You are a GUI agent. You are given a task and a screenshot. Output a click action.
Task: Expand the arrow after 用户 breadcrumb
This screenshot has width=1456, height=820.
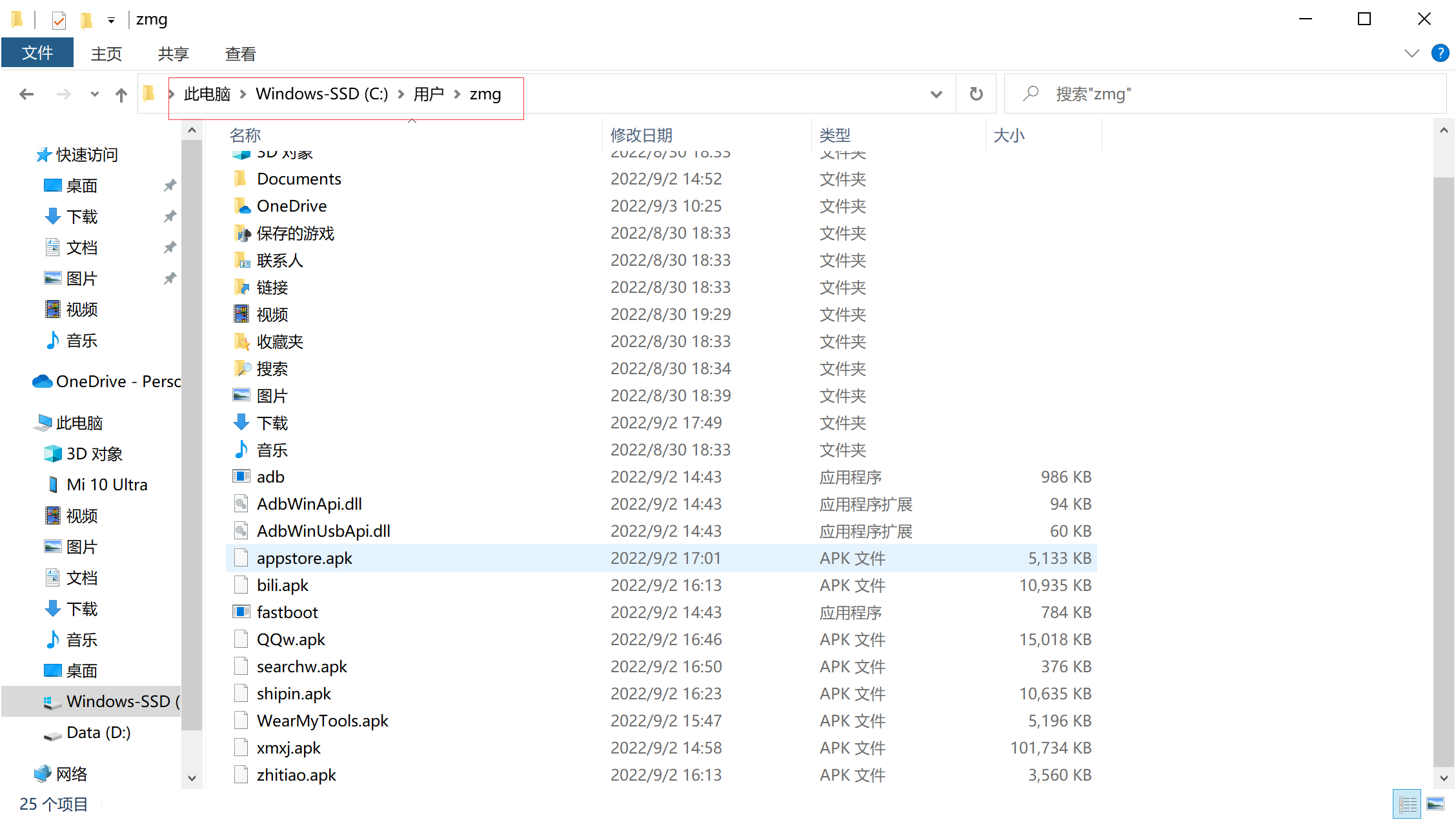click(457, 94)
